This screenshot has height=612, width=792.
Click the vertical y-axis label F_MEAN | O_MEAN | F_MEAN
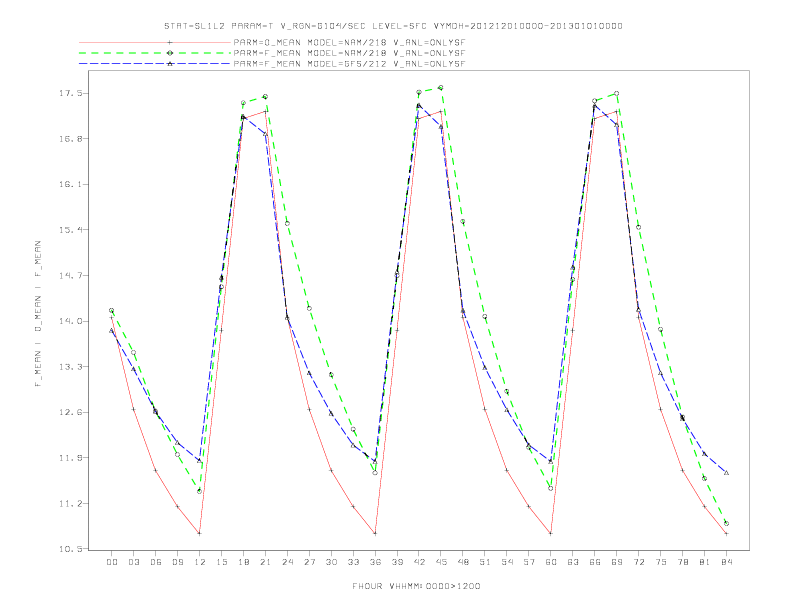(x=37, y=314)
